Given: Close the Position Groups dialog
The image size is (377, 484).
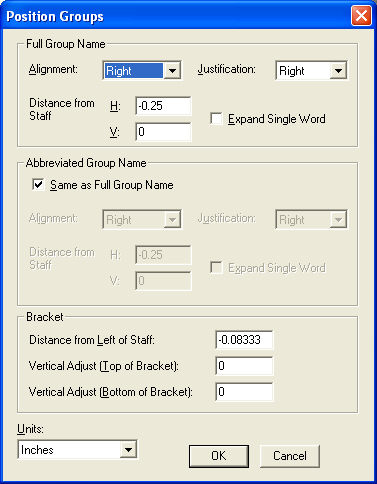Looking at the screenshot, I should (361, 16).
